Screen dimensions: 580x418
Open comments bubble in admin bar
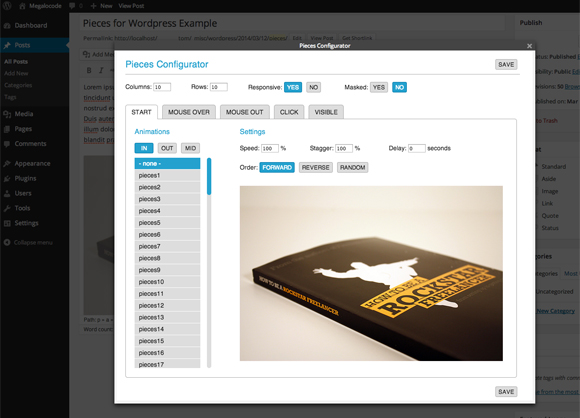(72, 6)
